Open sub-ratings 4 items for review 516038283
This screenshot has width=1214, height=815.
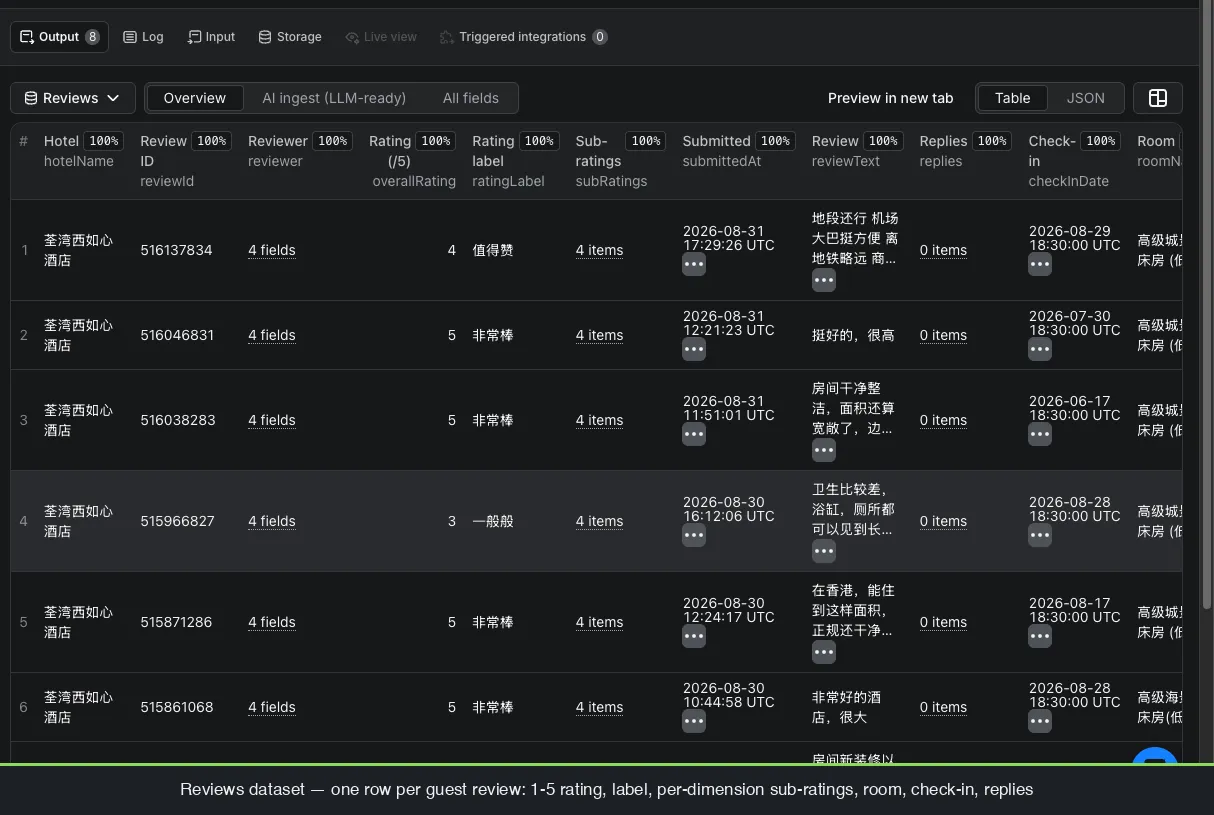600,420
